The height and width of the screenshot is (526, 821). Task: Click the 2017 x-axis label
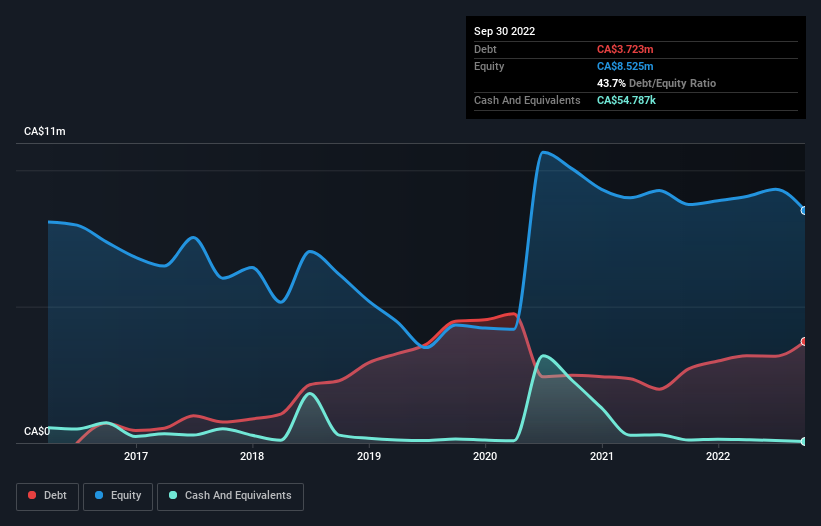136,456
